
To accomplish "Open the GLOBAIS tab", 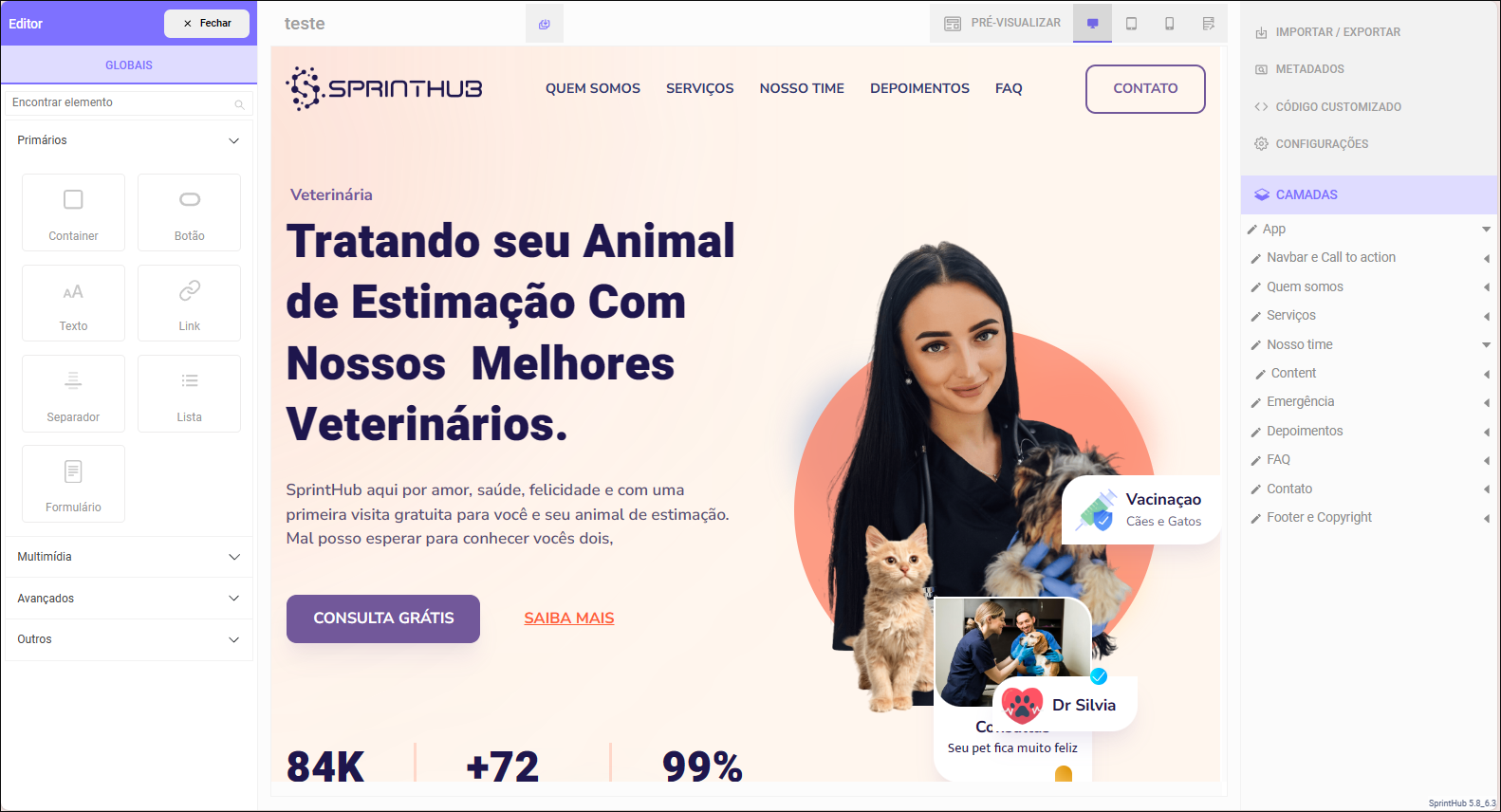I will pos(129,65).
